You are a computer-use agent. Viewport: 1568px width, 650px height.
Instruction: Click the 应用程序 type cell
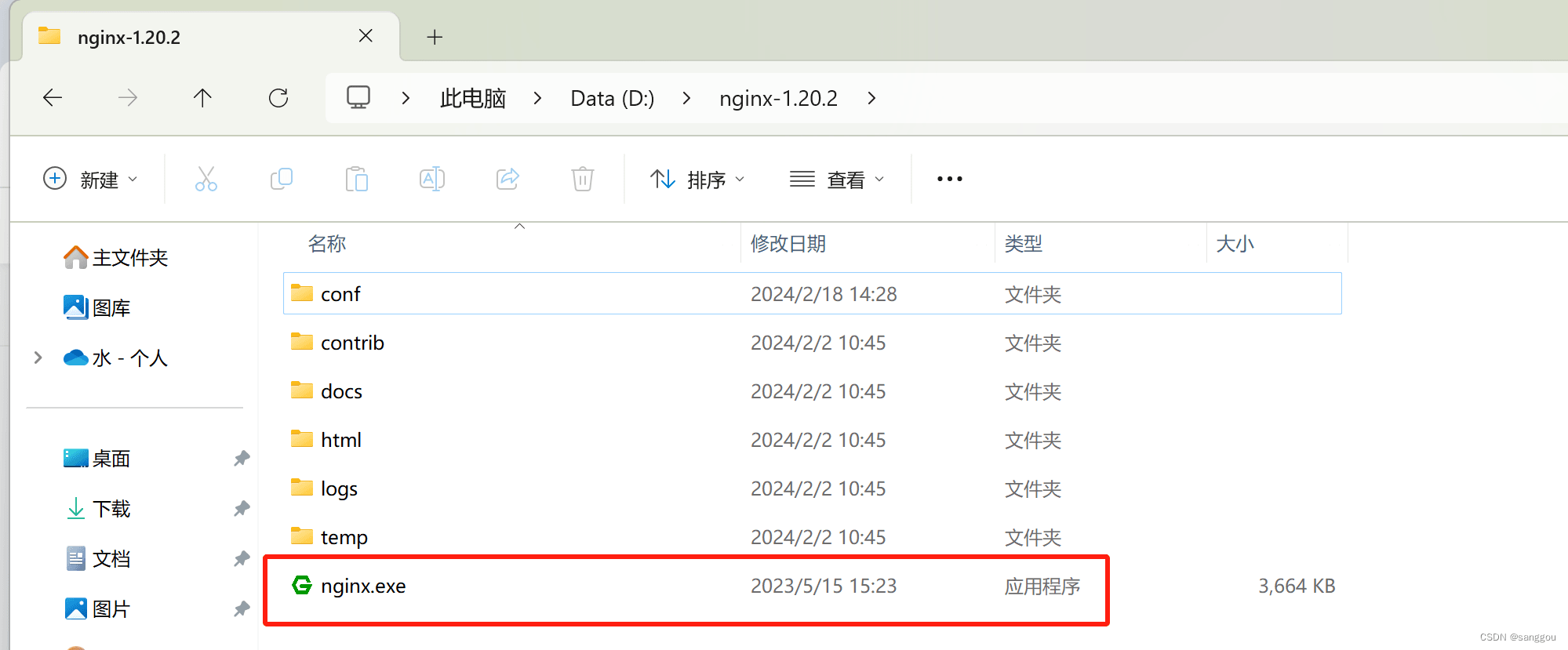1042,586
